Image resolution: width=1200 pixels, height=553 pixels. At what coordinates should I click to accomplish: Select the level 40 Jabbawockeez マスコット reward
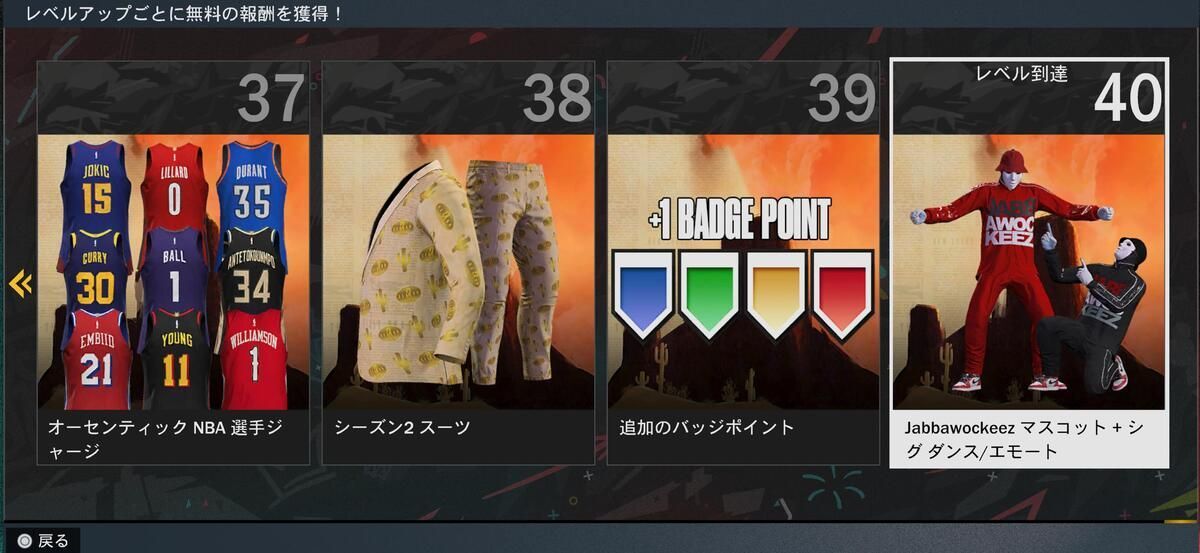click(1029, 263)
